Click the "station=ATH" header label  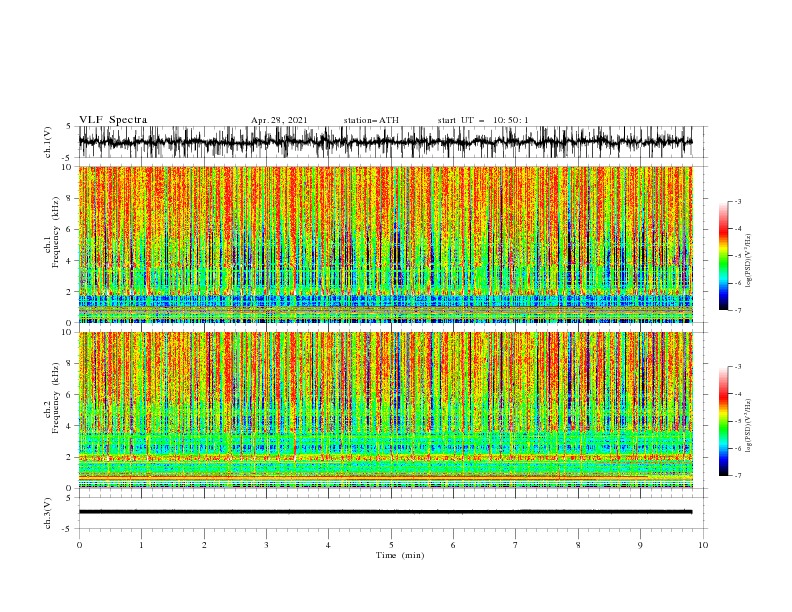[x=371, y=120]
